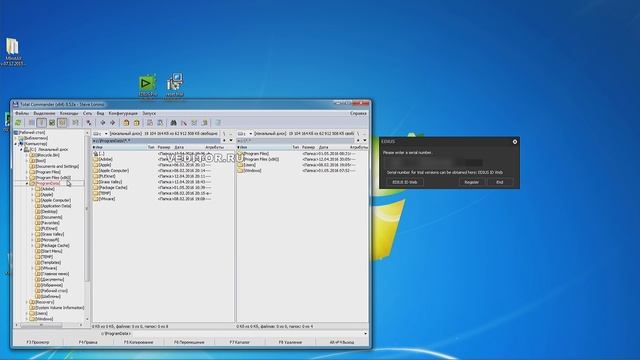Select Application Data in folder tree
The width and height of the screenshot is (640, 360).
(56, 206)
